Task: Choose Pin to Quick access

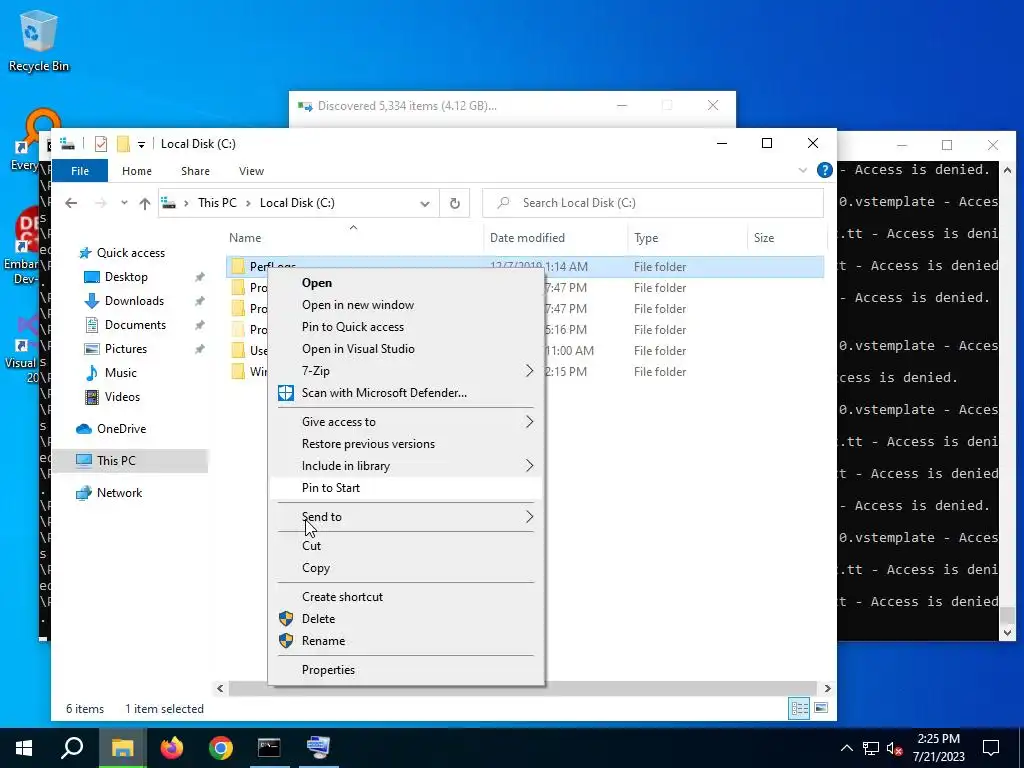Action: pyautogui.click(x=406, y=327)
